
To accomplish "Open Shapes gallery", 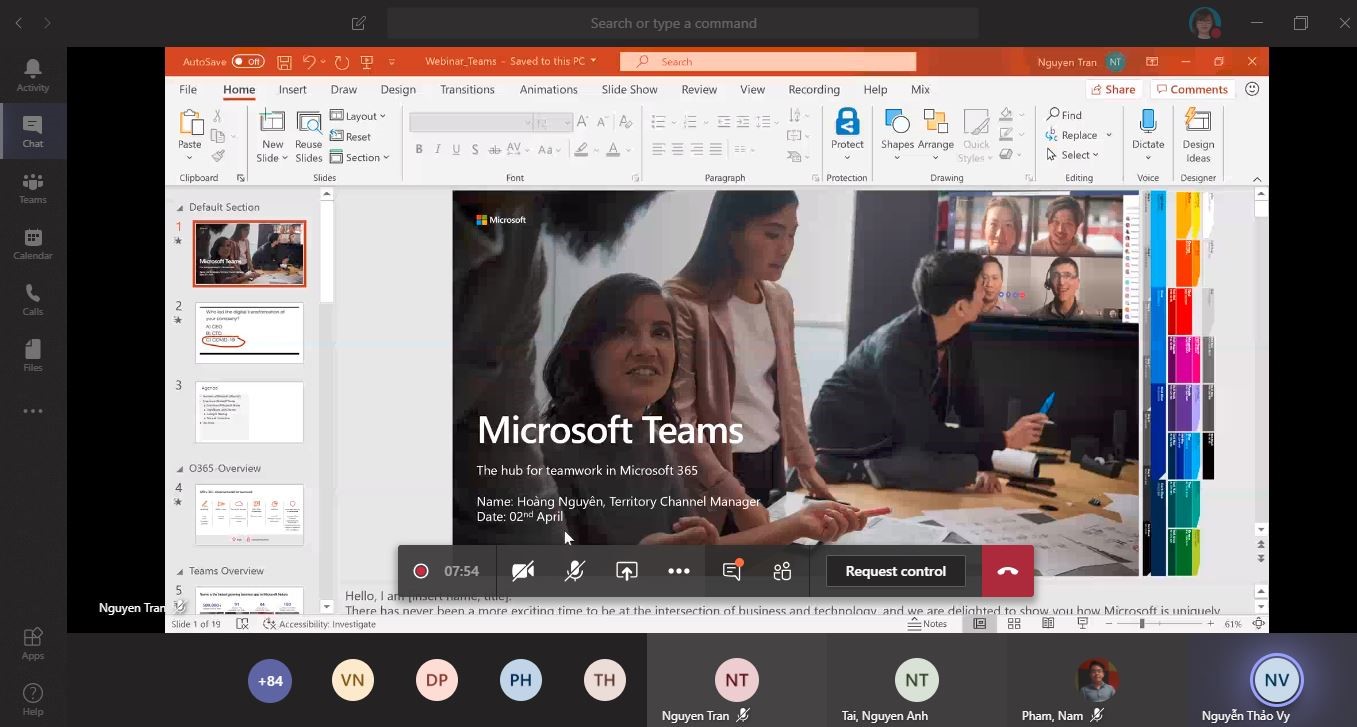I will coord(897,135).
